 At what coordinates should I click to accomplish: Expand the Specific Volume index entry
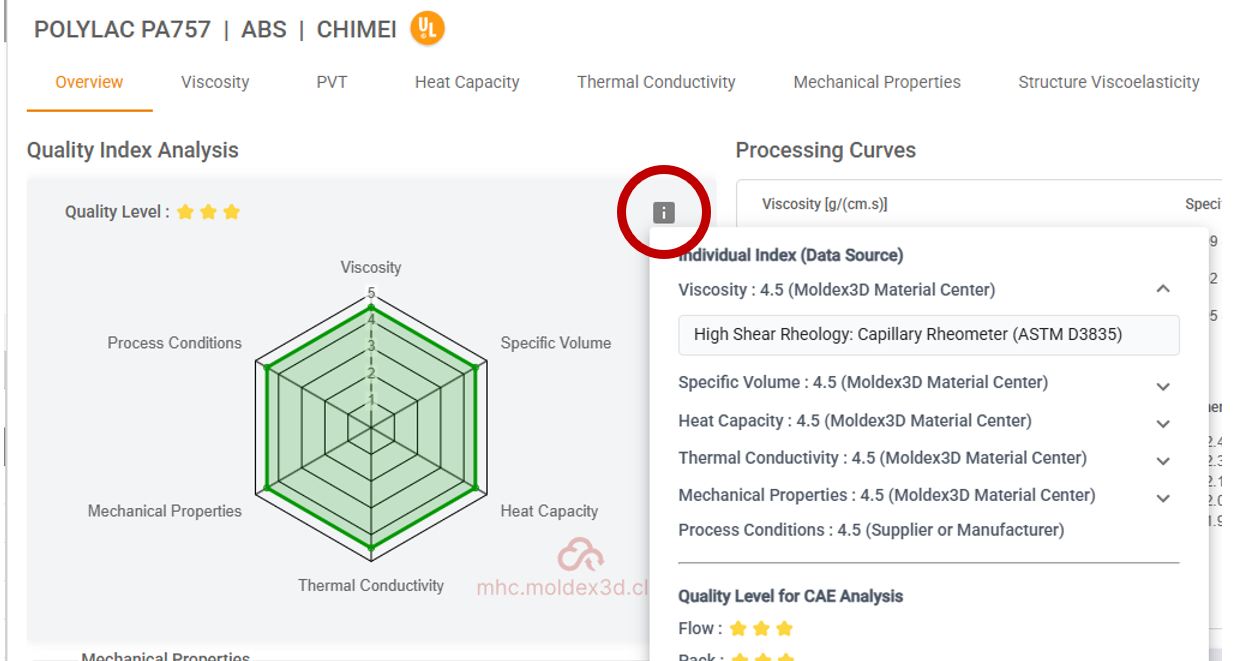tap(1163, 386)
